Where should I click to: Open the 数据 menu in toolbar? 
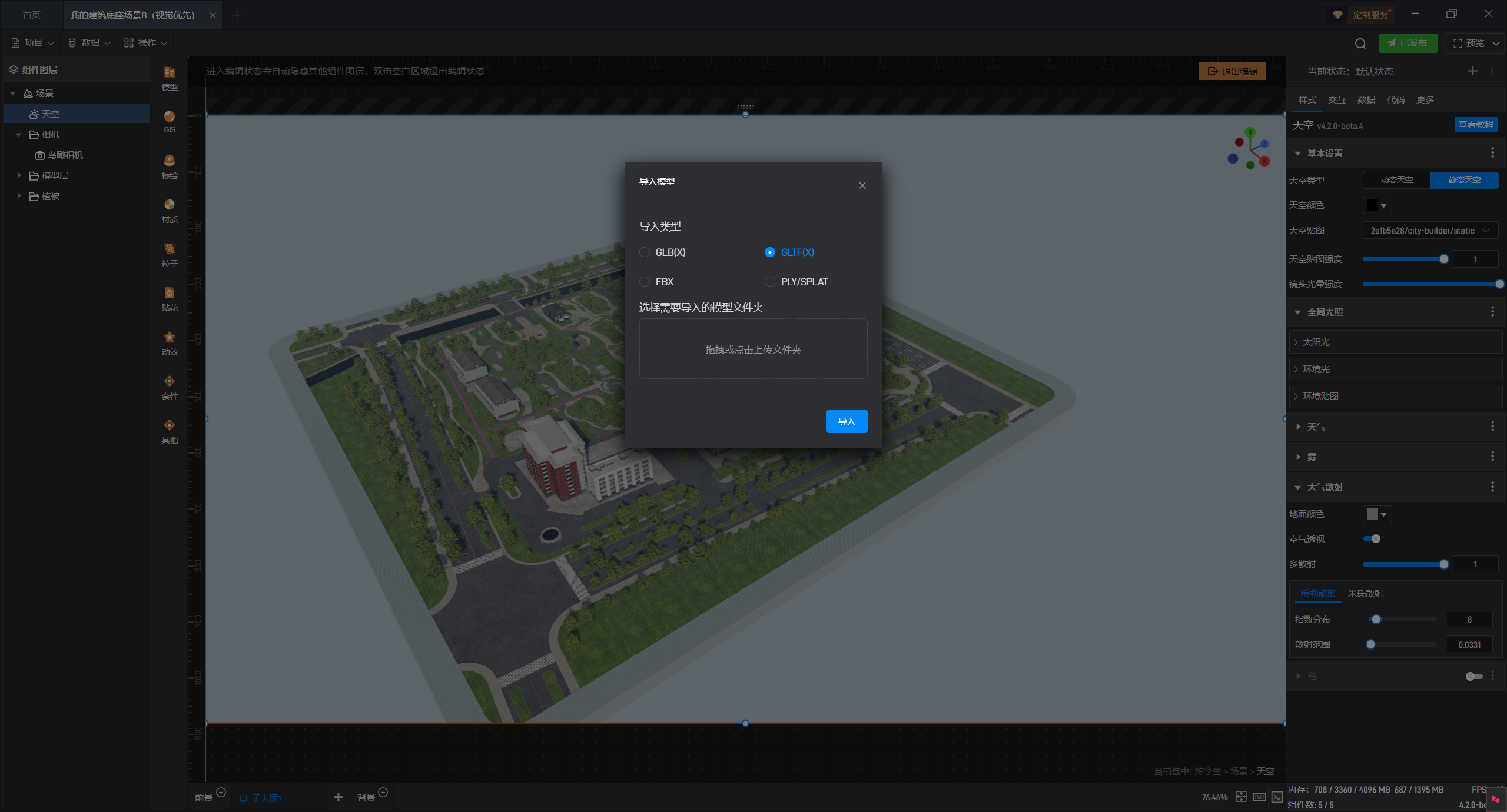coord(89,43)
